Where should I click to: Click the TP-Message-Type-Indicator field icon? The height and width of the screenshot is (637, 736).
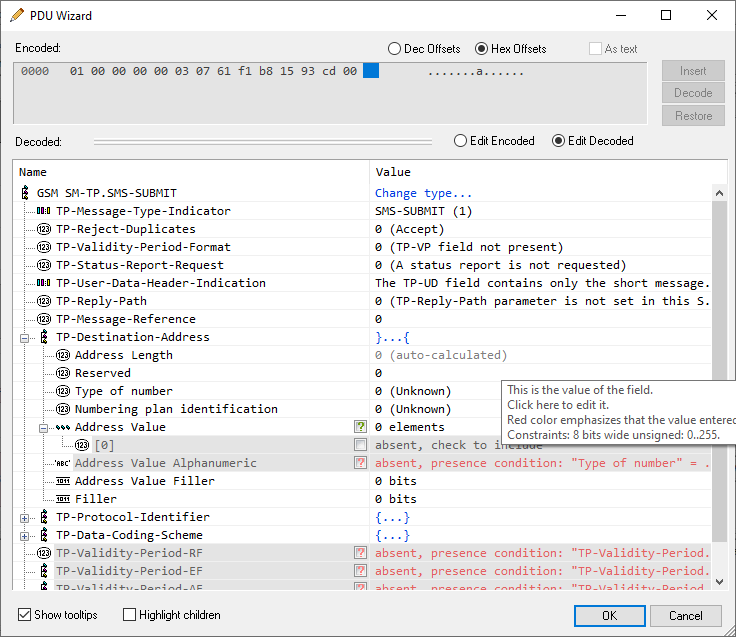44,211
